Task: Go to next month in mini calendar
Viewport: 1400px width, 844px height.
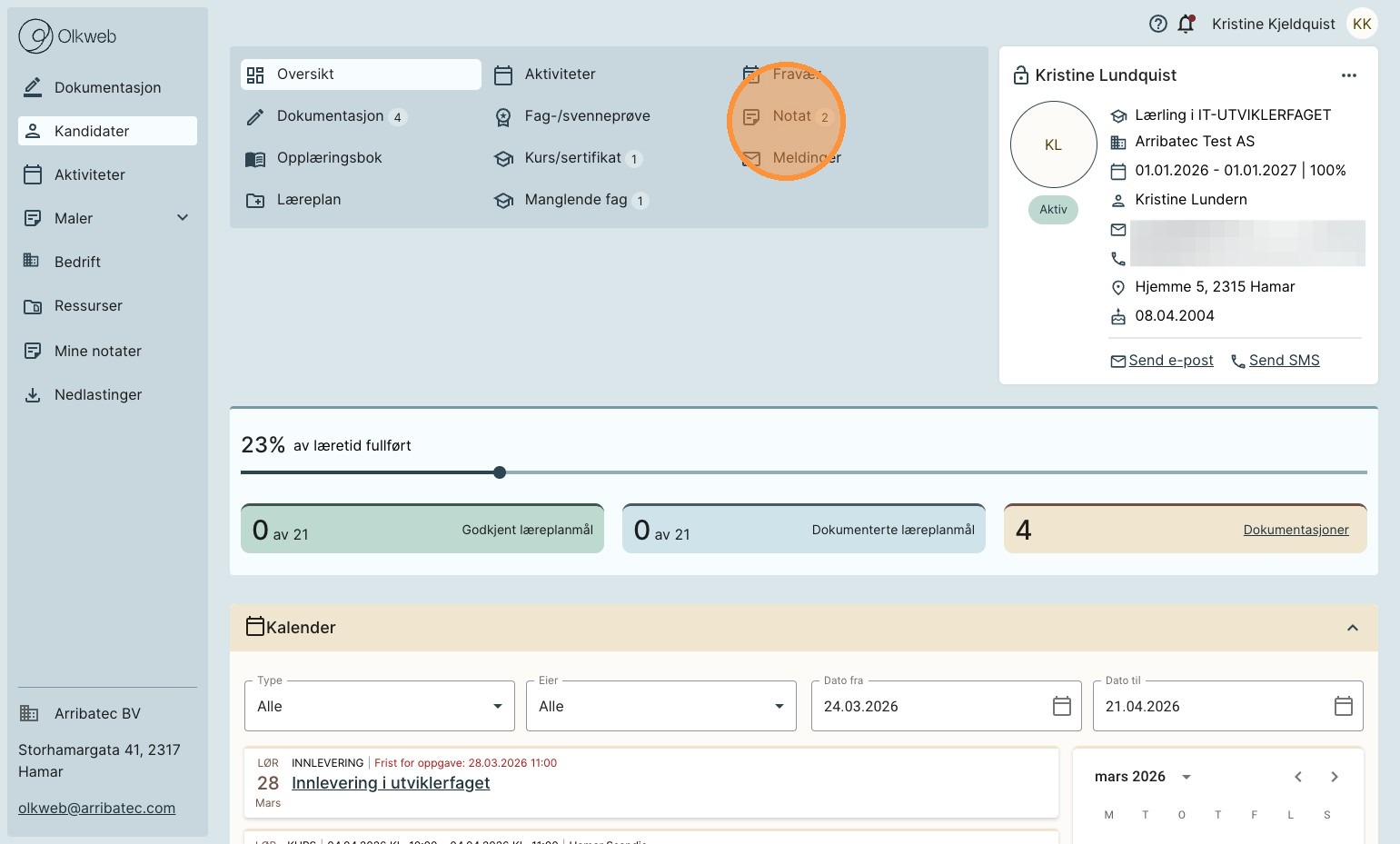Action: (1334, 777)
